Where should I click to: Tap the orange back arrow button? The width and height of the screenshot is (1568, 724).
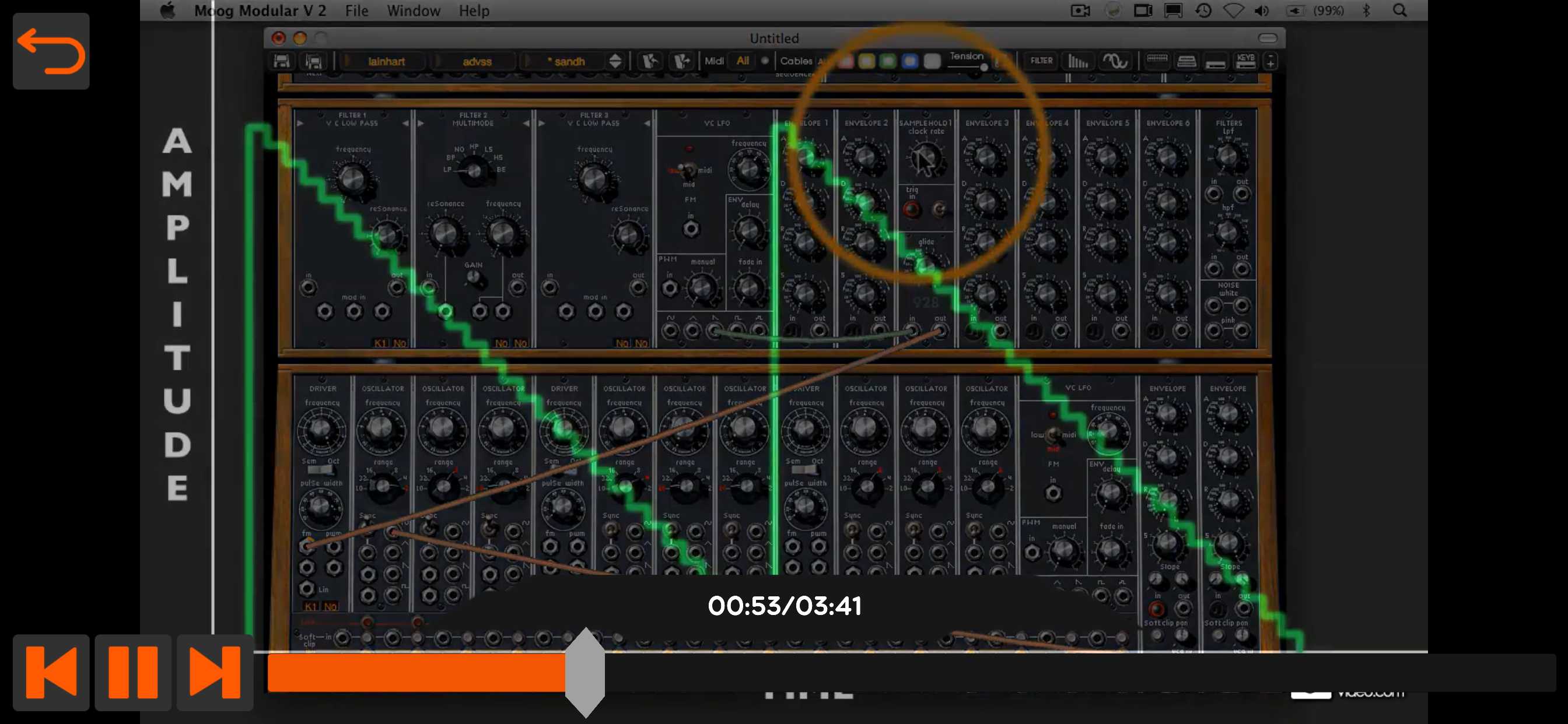[x=51, y=51]
